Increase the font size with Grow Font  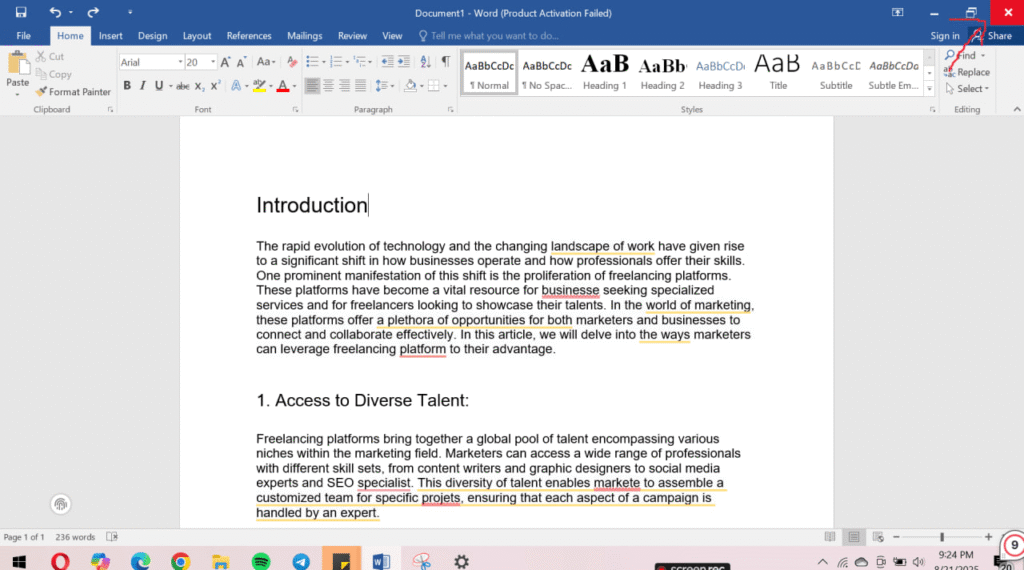click(226, 62)
